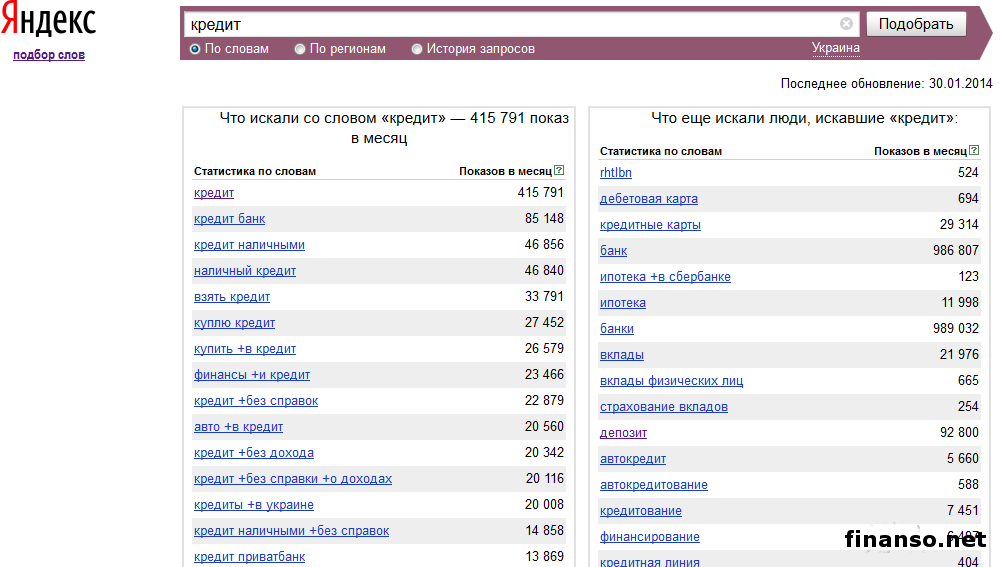Click help icon beside right Показов в месяц

974,151
